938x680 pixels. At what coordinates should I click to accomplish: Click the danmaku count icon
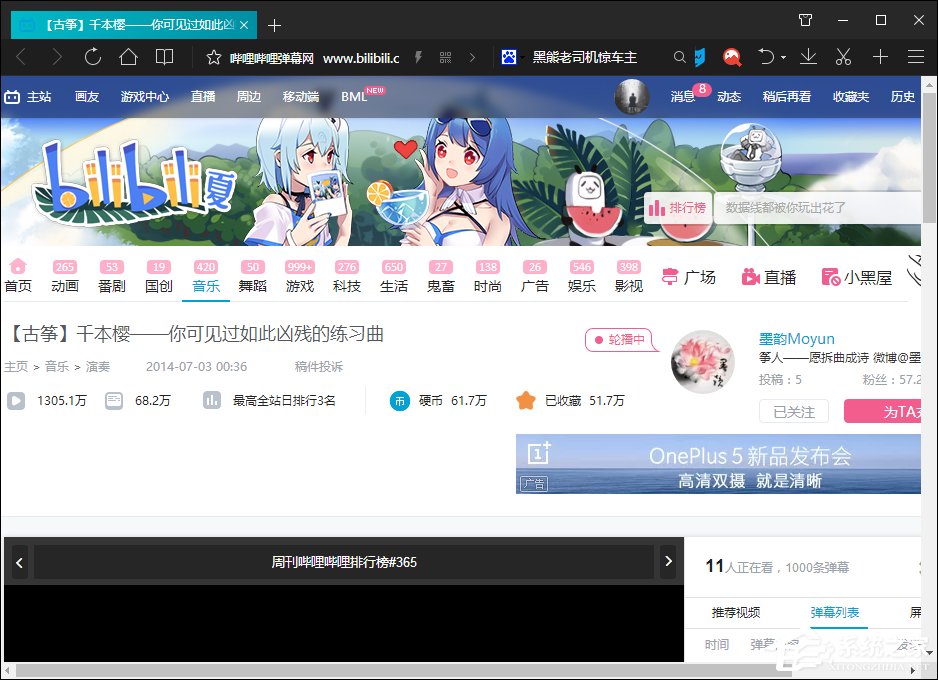coord(113,402)
